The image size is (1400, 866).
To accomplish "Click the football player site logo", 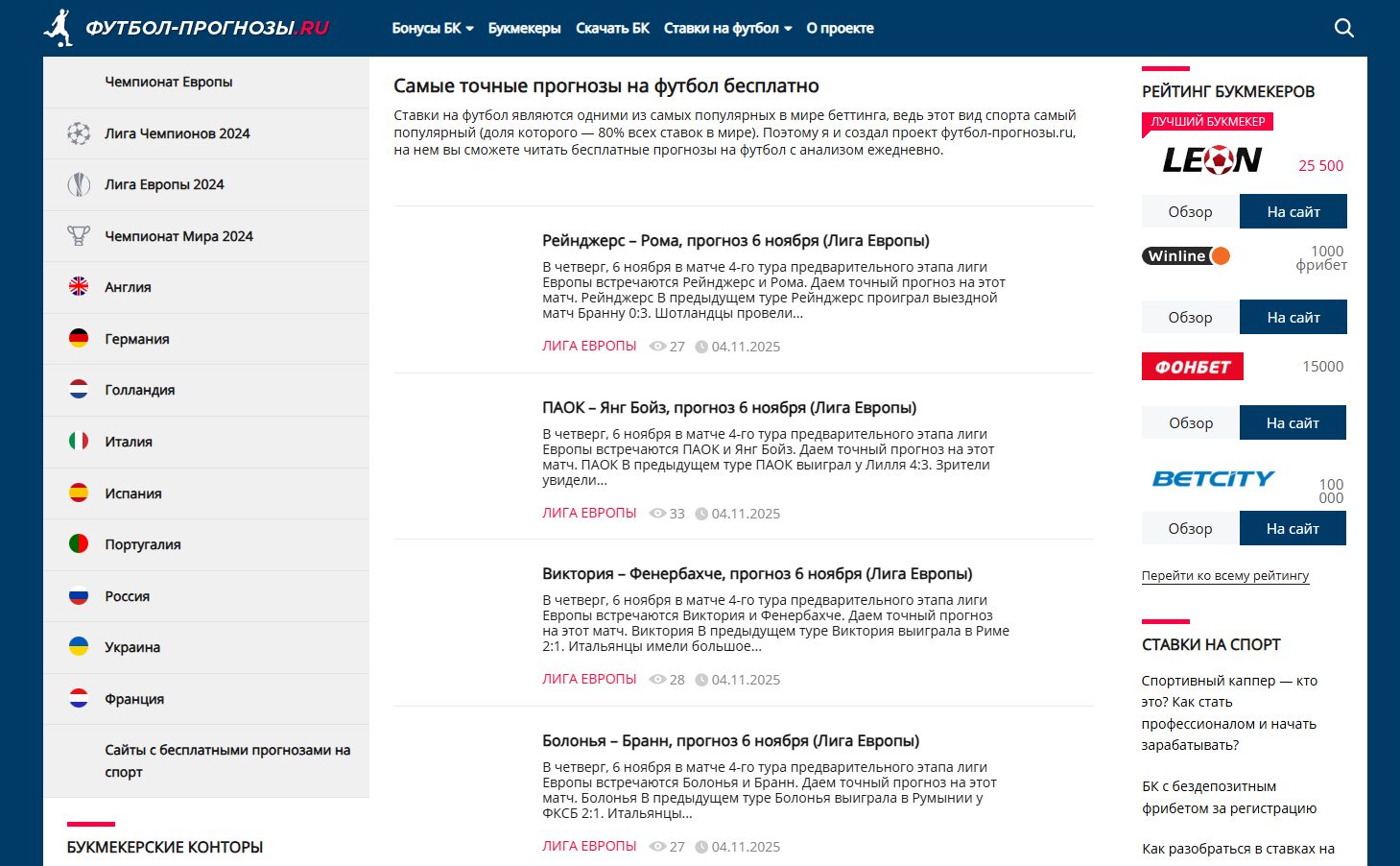I will (x=59, y=28).
